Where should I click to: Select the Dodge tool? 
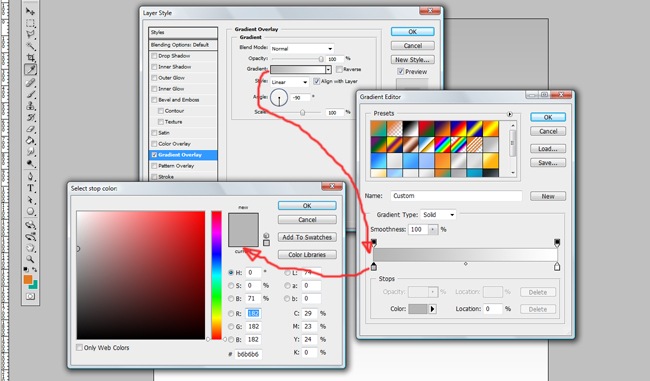(30, 164)
